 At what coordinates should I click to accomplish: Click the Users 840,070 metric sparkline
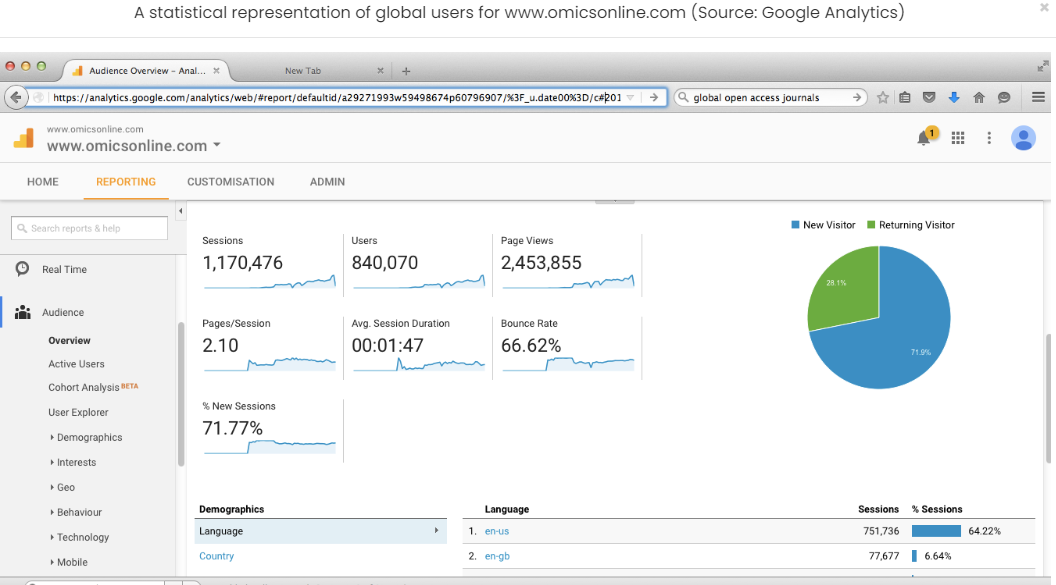[419, 283]
